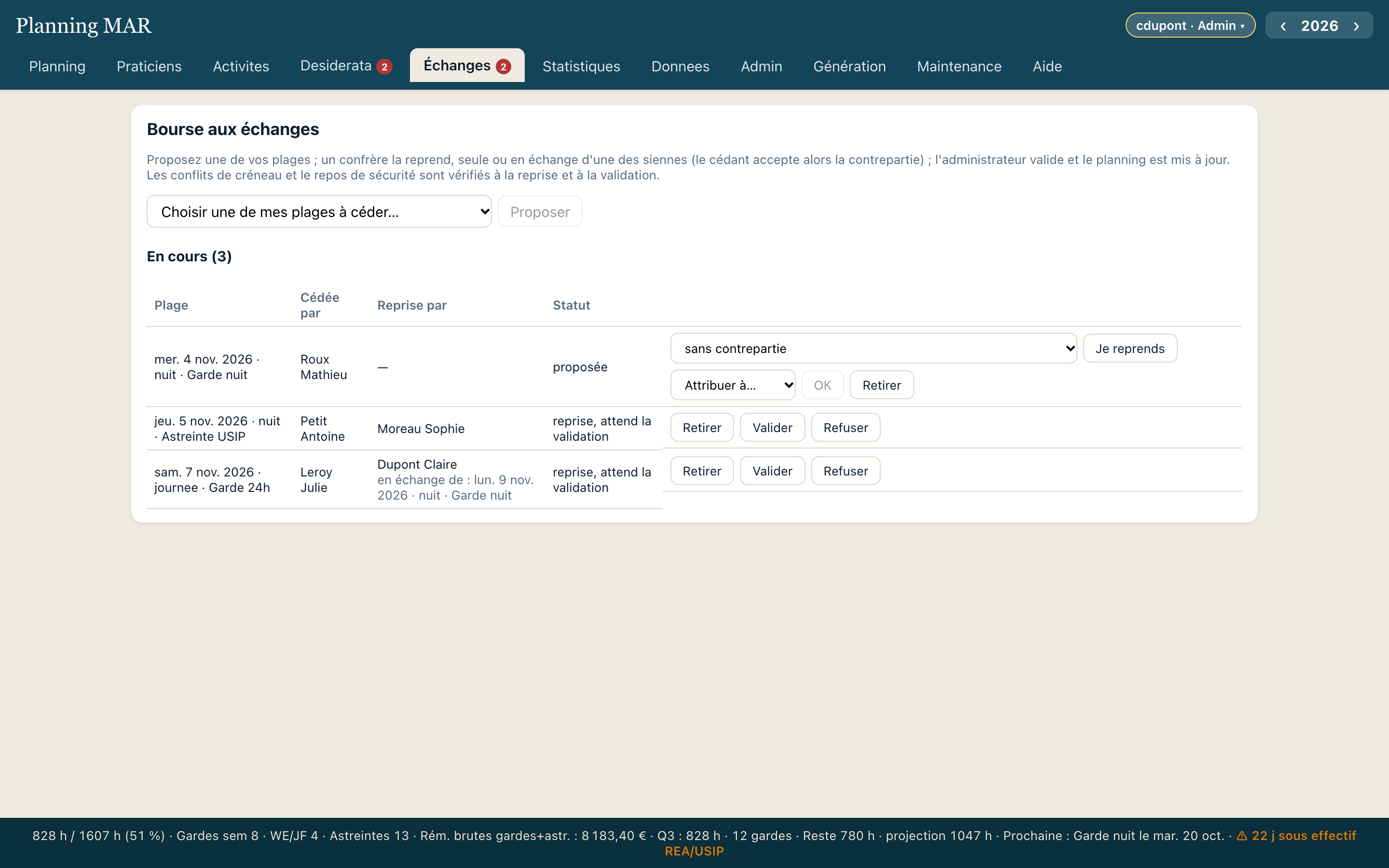Open the Desiderata tab
Screen dimensions: 1389x868
346,66
